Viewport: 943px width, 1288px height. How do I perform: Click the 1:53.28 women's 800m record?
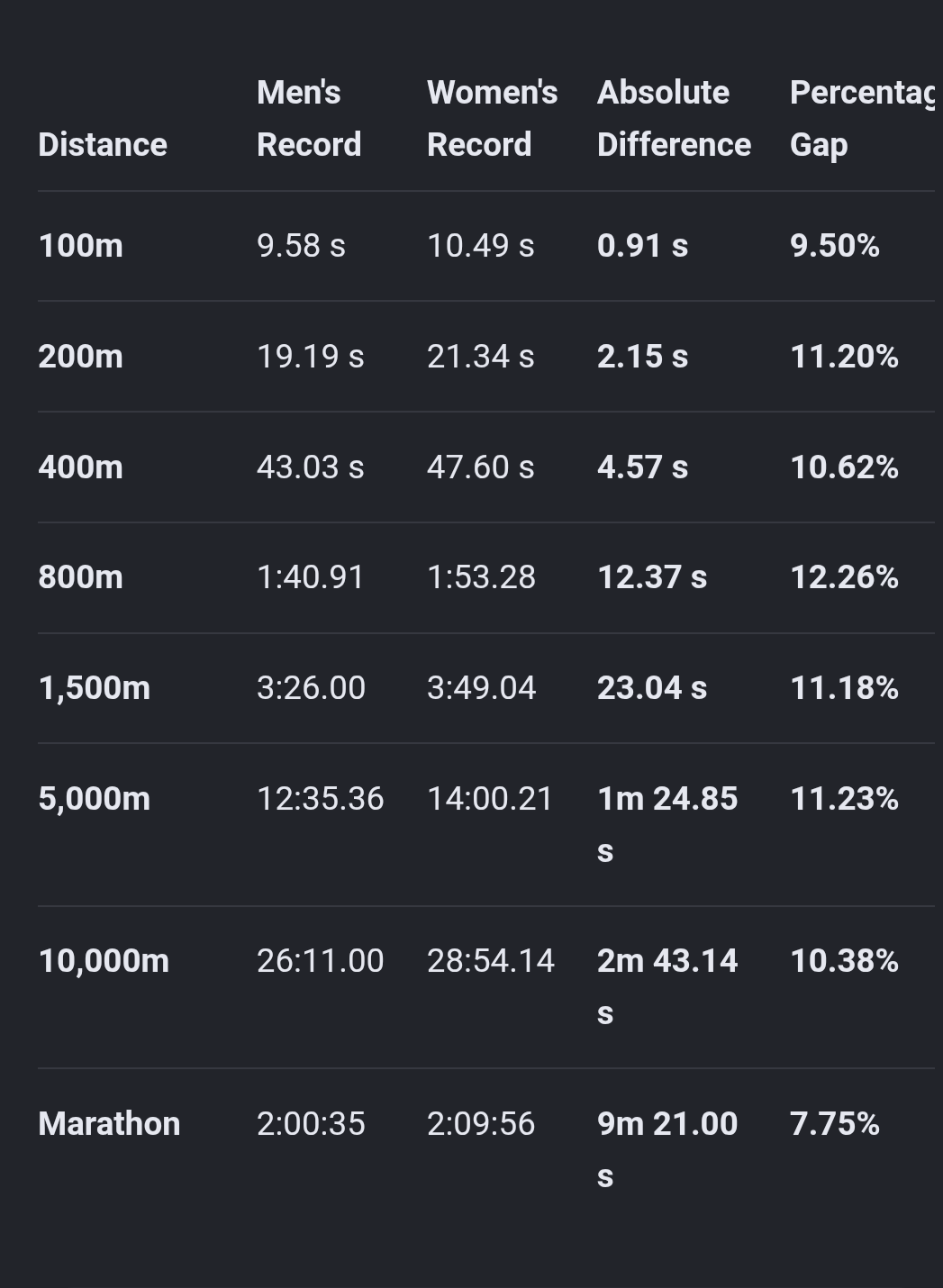[481, 576]
